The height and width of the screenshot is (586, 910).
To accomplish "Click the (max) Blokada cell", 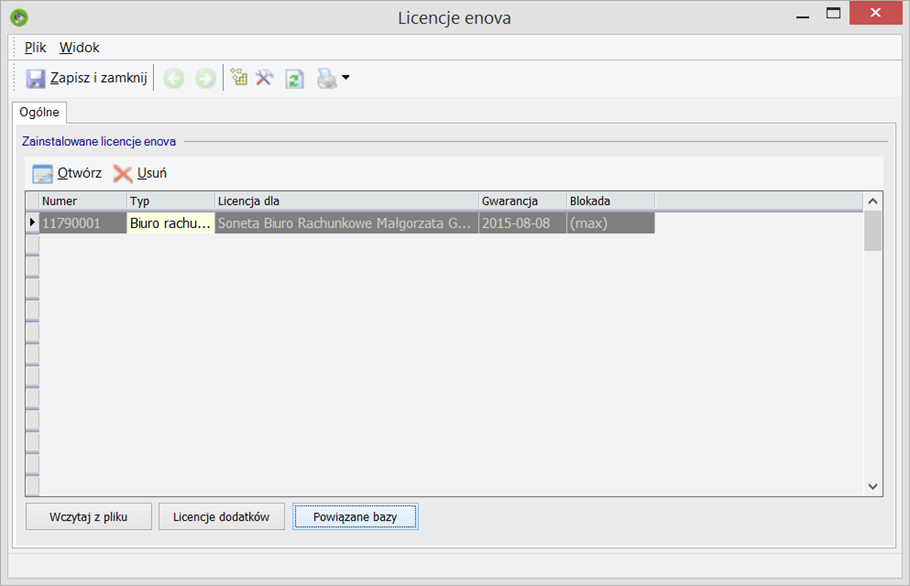I will [611, 223].
